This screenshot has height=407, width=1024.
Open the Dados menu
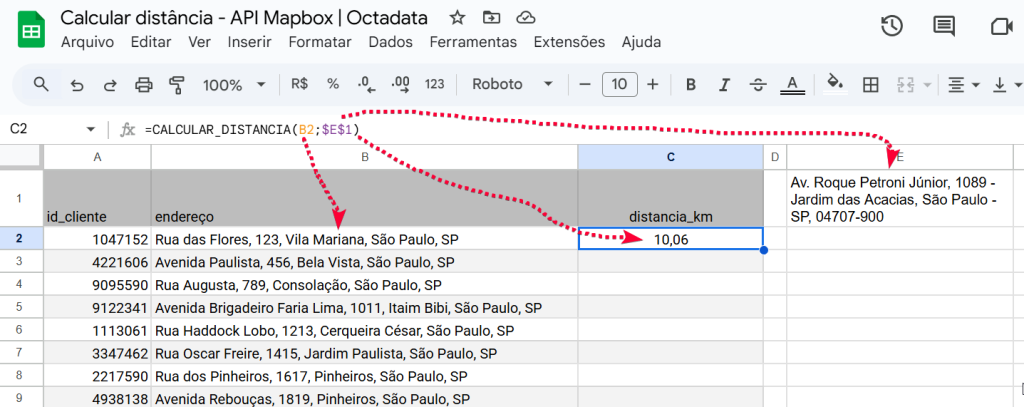(391, 42)
